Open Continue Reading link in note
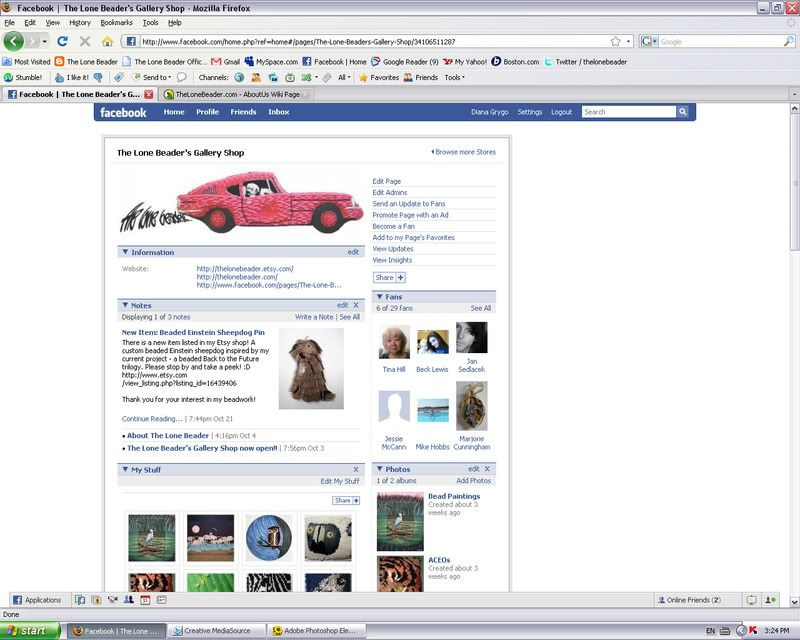 (152, 419)
